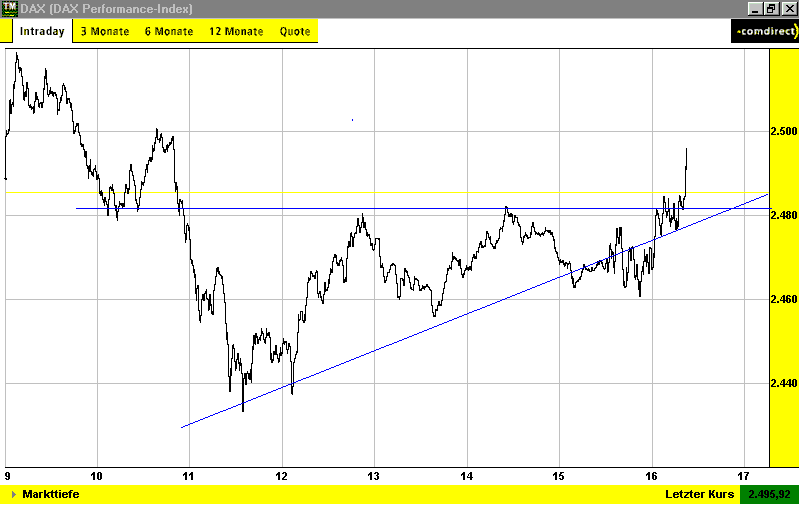The width and height of the screenshot is (799, 508).
Task: Expand the Markttiefe section arrow
Action: click(13, 494)
